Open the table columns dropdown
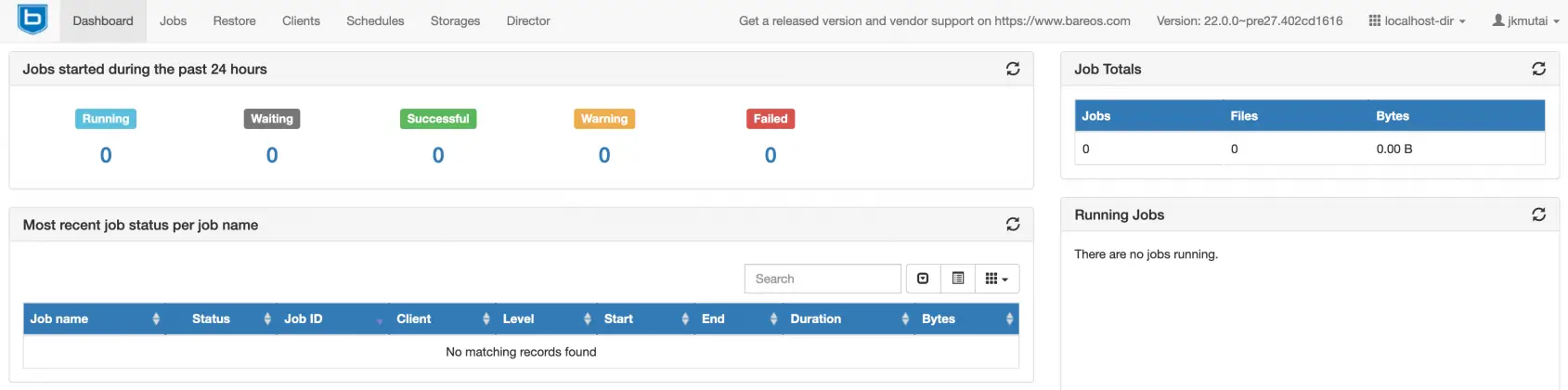This screenshot has width=1568, height=390. tap(996, 279)
